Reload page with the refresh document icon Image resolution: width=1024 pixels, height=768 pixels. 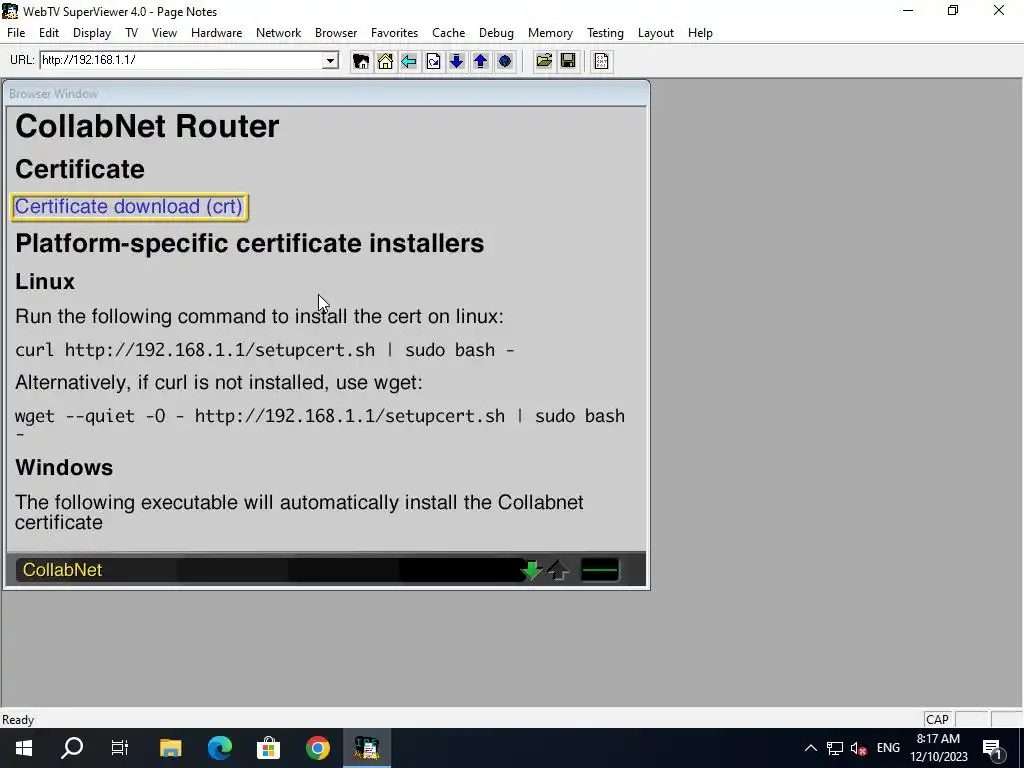click(x=433, y=61)
